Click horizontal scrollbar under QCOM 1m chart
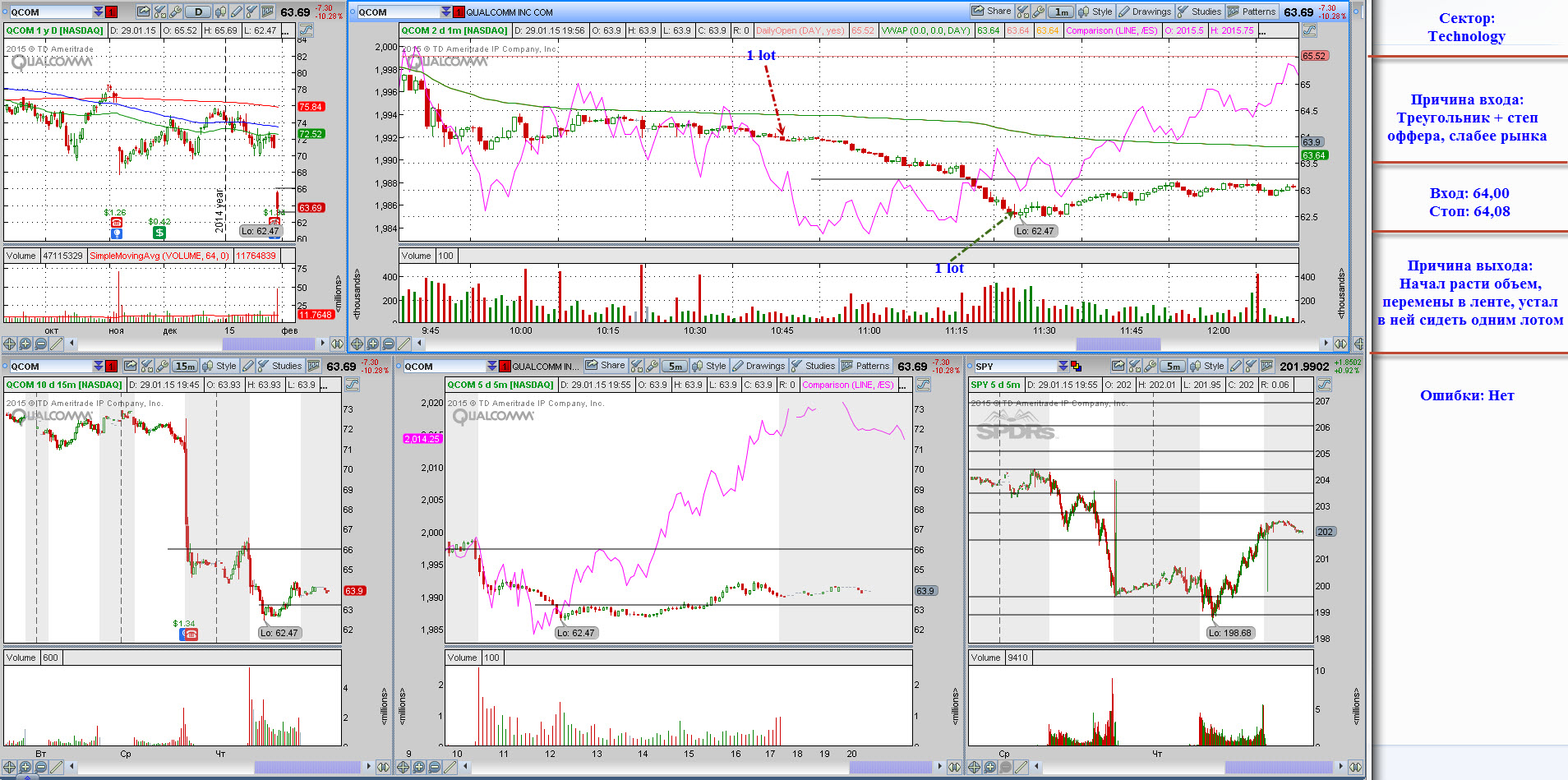 [1118, 344]
